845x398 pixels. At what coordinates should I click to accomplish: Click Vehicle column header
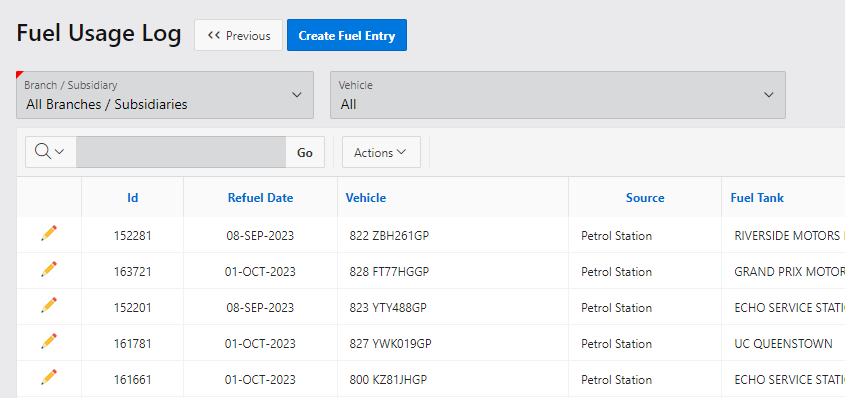click(x=366, y=198)
